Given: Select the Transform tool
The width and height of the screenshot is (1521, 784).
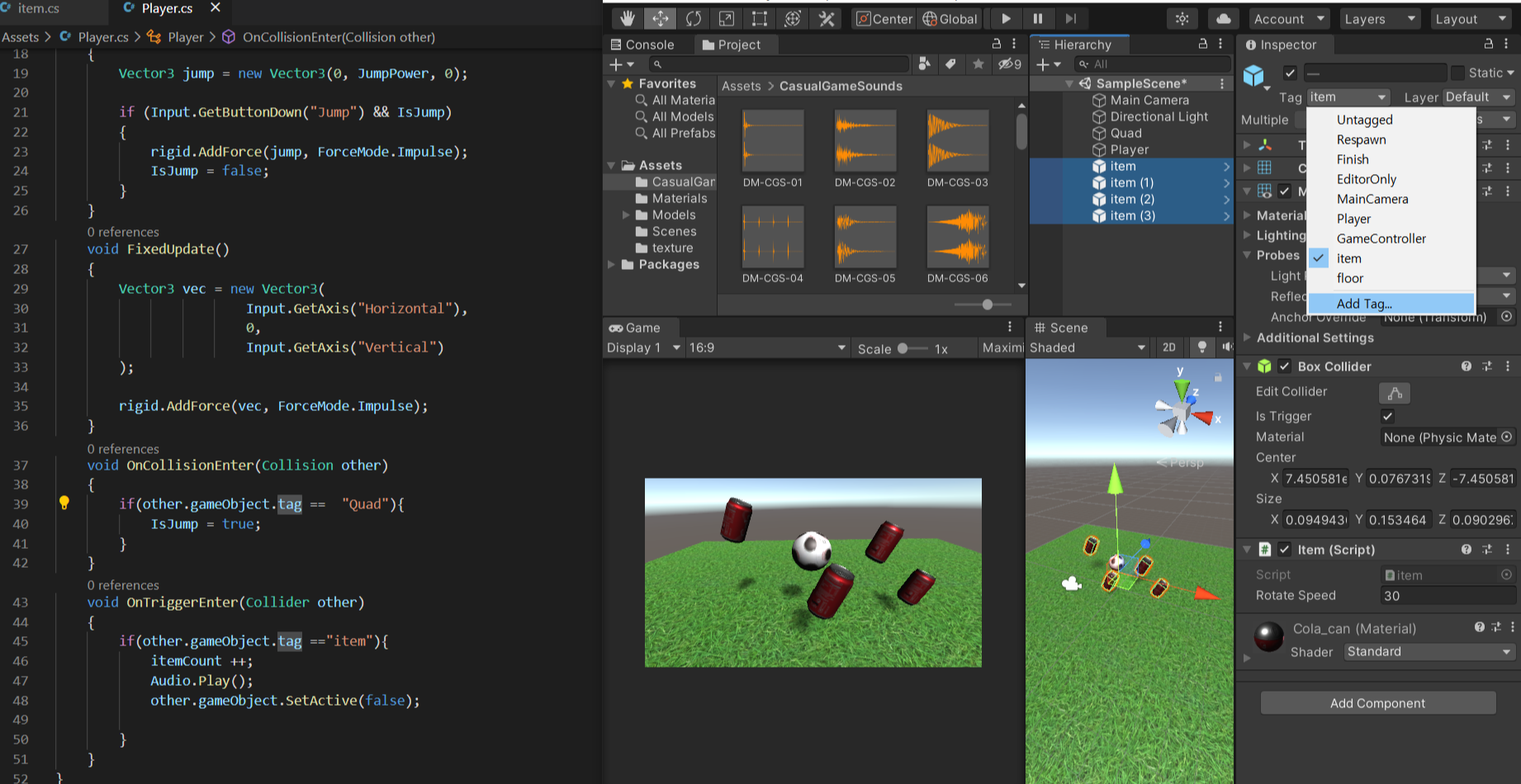Looking at the screenshot, I should [793, 18].
